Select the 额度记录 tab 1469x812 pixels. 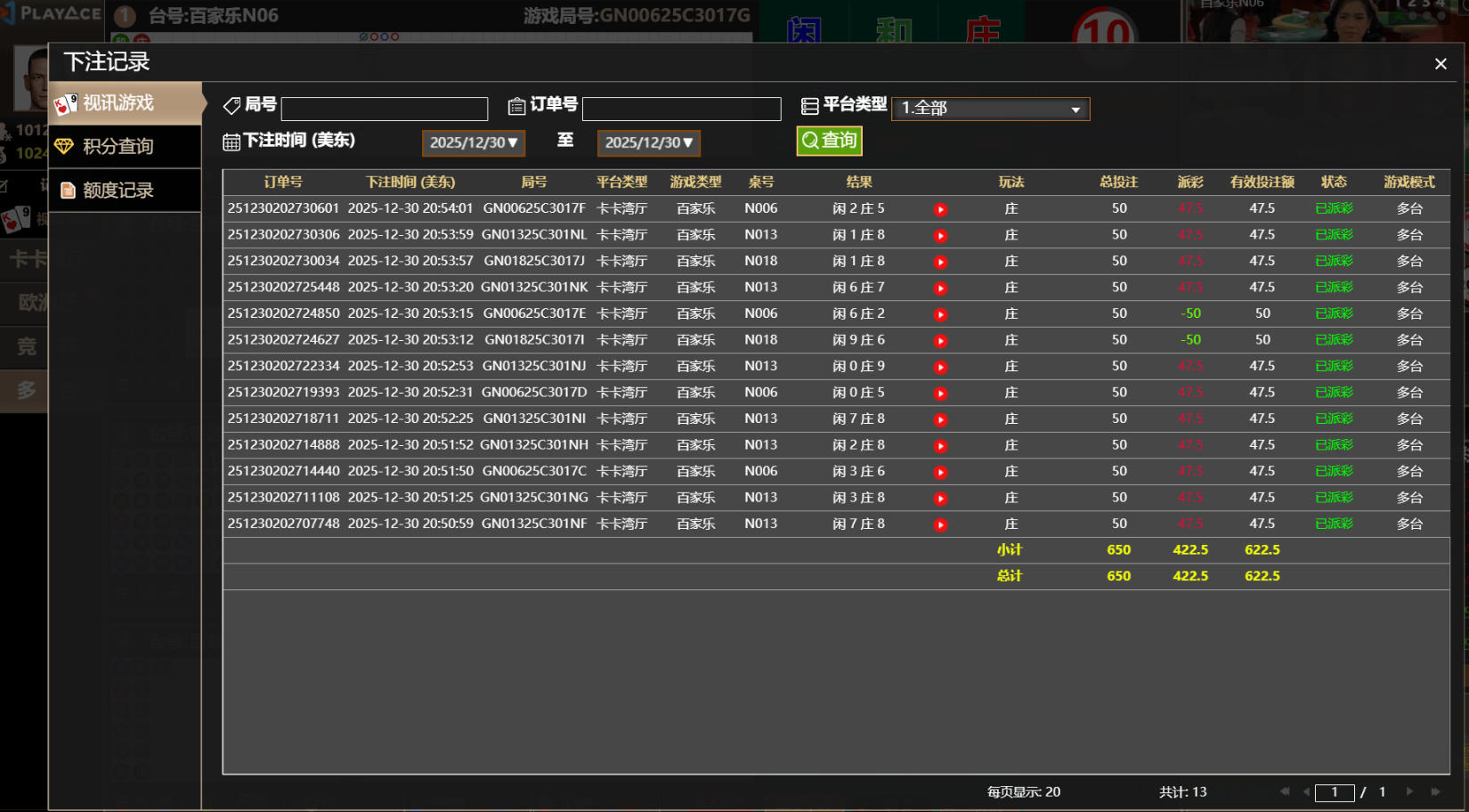(x=125, y=191)
